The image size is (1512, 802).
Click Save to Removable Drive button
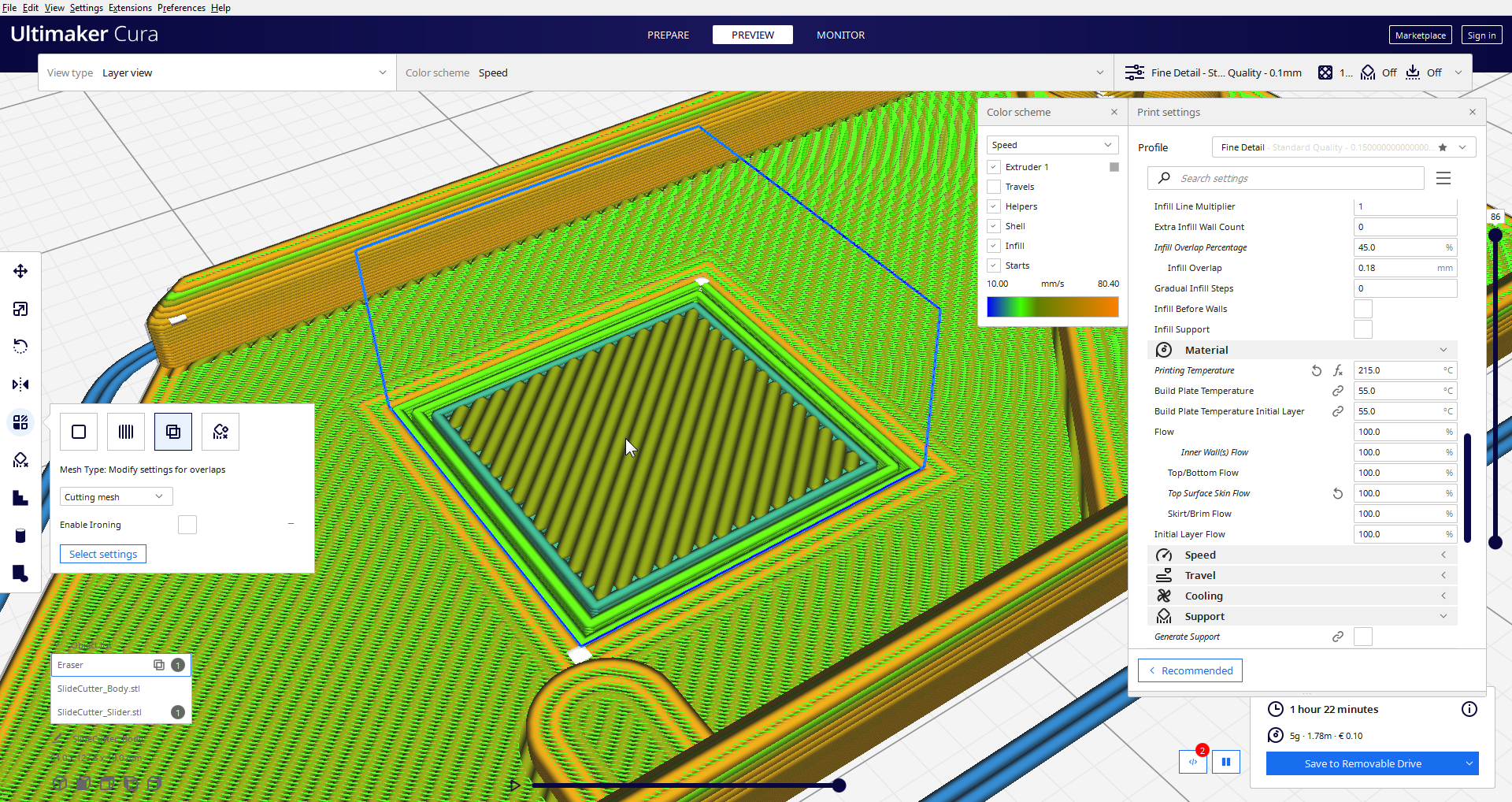(x=1363, y=763)
